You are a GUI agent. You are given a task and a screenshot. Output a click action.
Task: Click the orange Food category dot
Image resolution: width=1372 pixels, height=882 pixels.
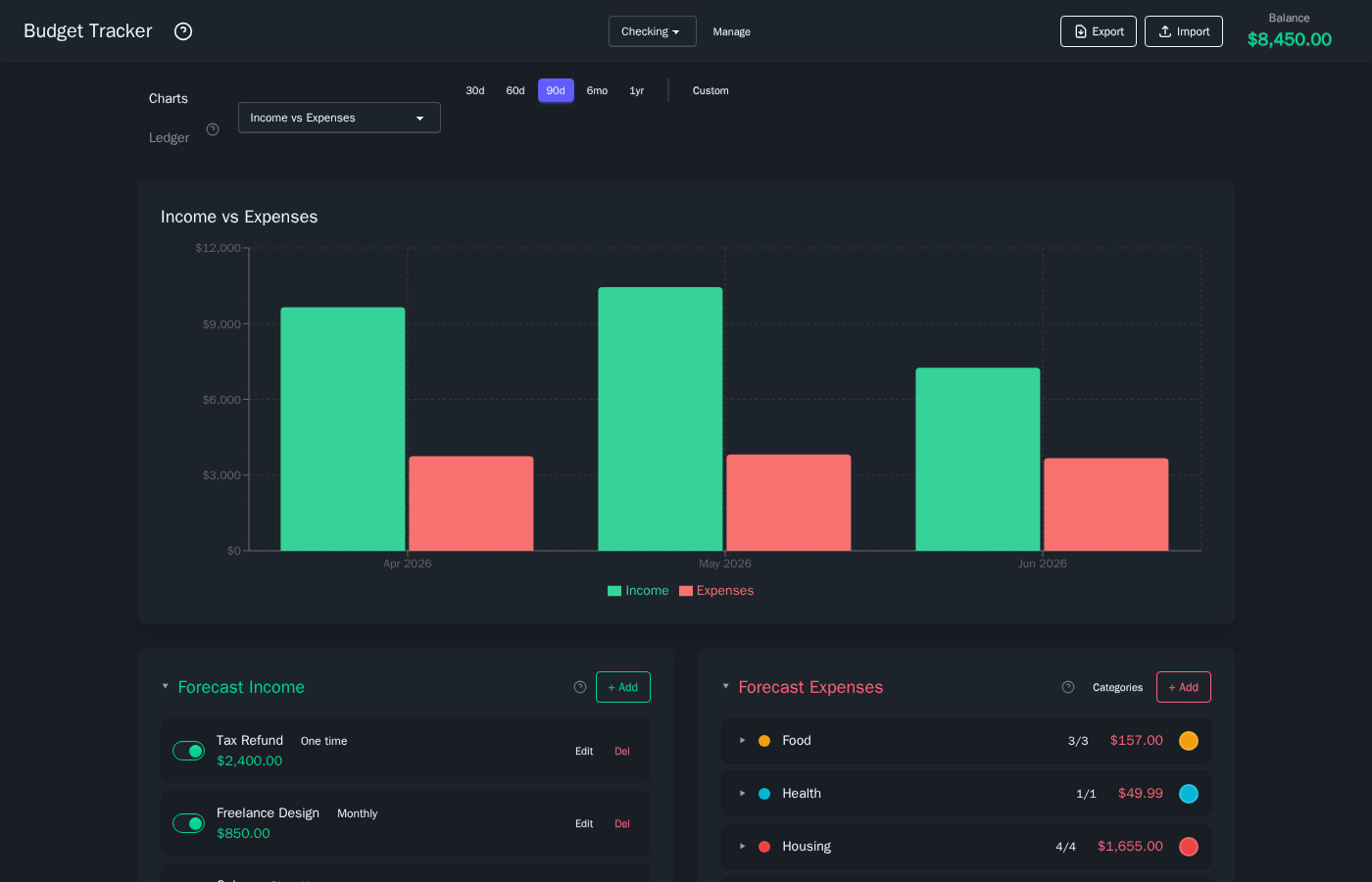coord(764,741)
